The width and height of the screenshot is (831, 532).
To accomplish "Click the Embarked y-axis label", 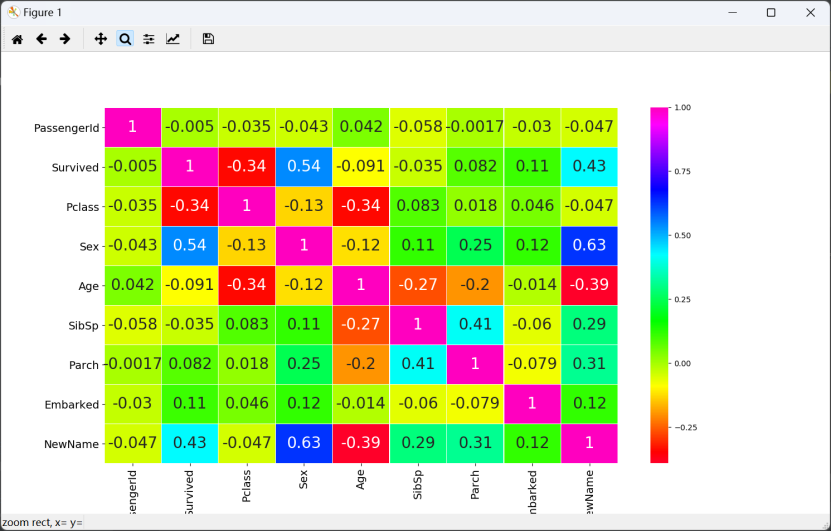I will [72, 405].
